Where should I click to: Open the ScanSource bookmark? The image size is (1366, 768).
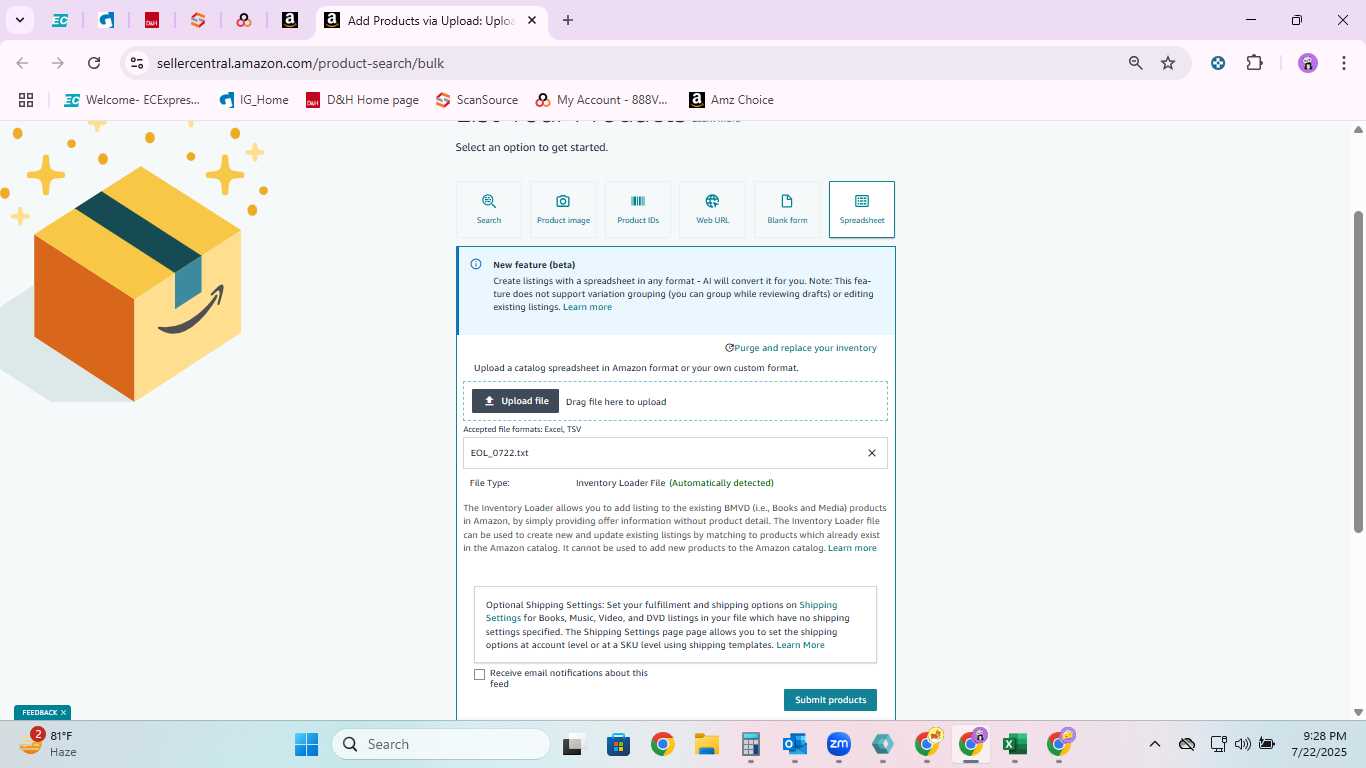pos(477,100)
